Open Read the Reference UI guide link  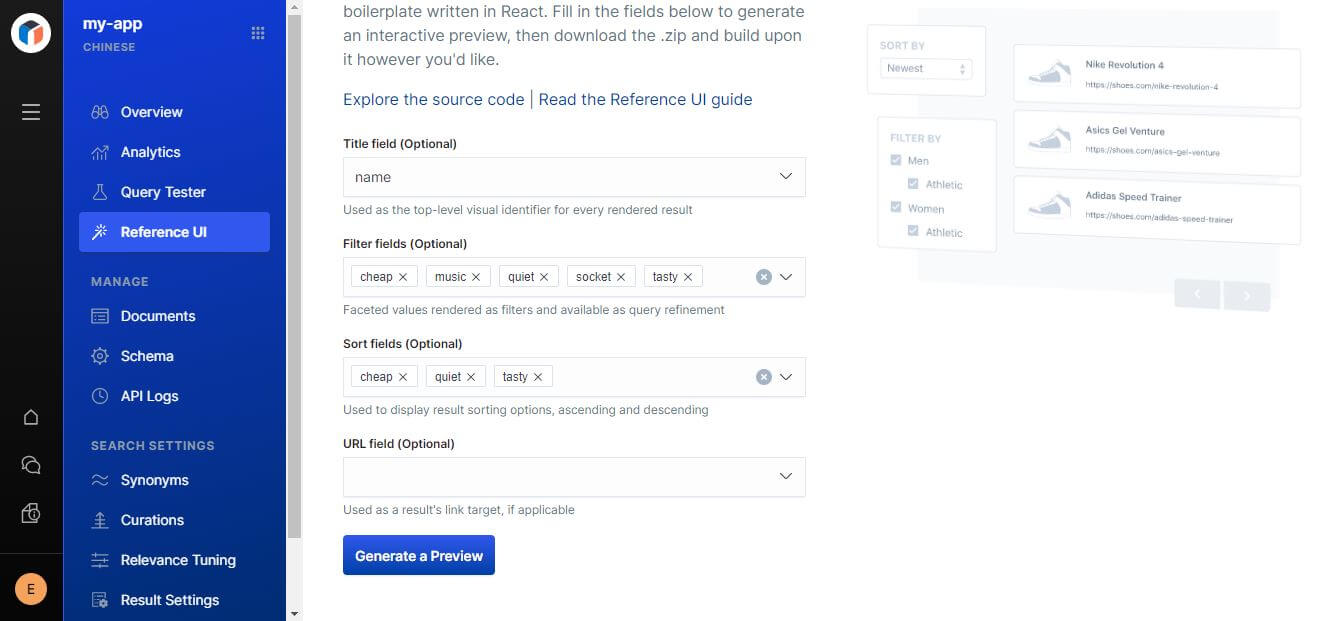[645, 99]
